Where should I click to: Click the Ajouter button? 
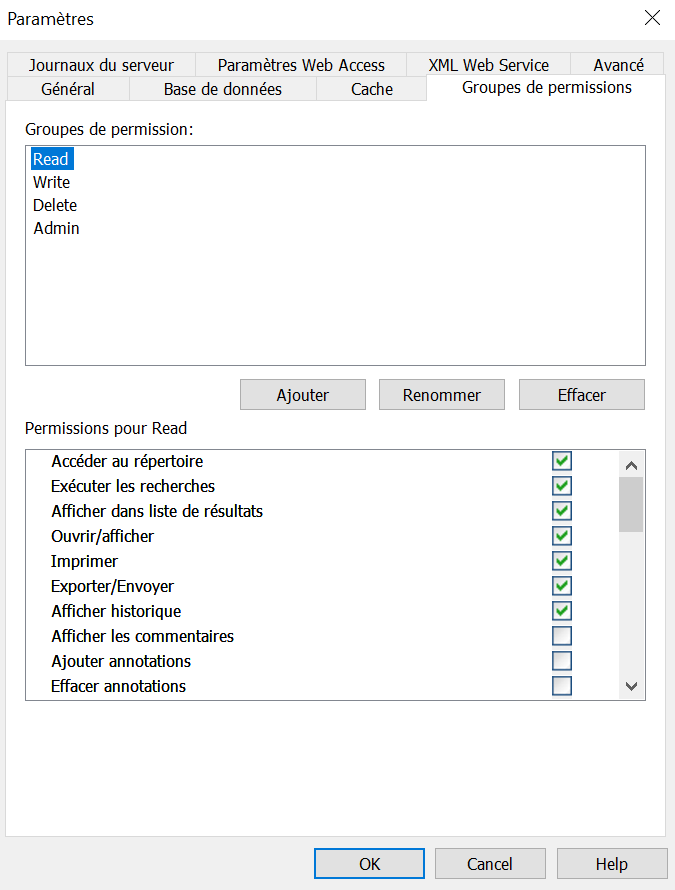tap(303, 394)
